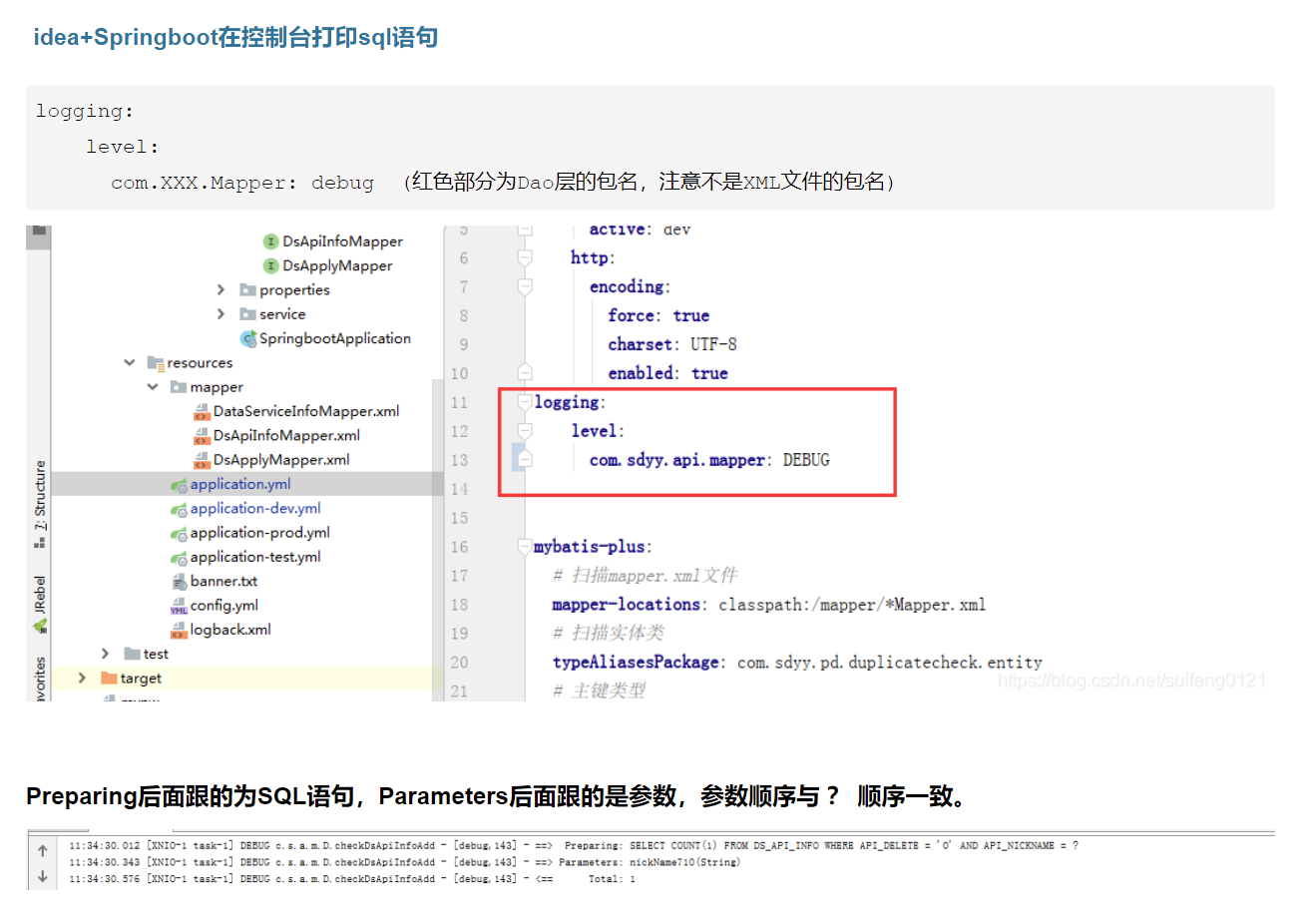Click the logback.xml file icon
Image resolution: width=1310 pixels, height=924 pixels.
pyautogui.click(x=179, y=630)
